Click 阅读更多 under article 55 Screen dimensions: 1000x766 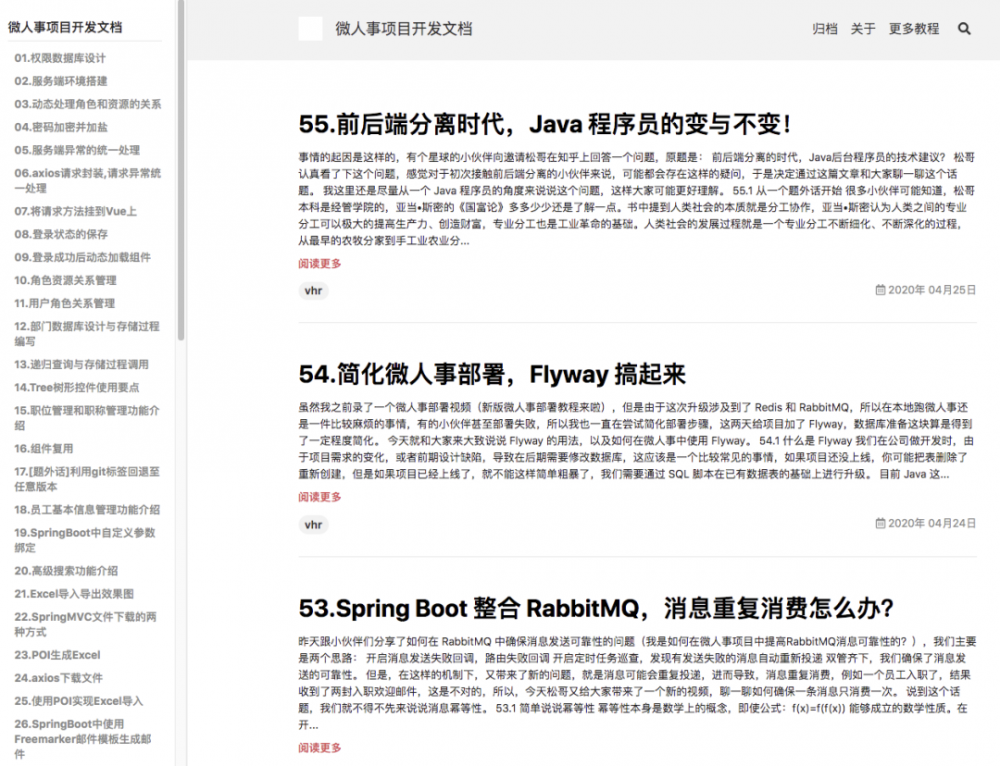click(x=316, y=261)
